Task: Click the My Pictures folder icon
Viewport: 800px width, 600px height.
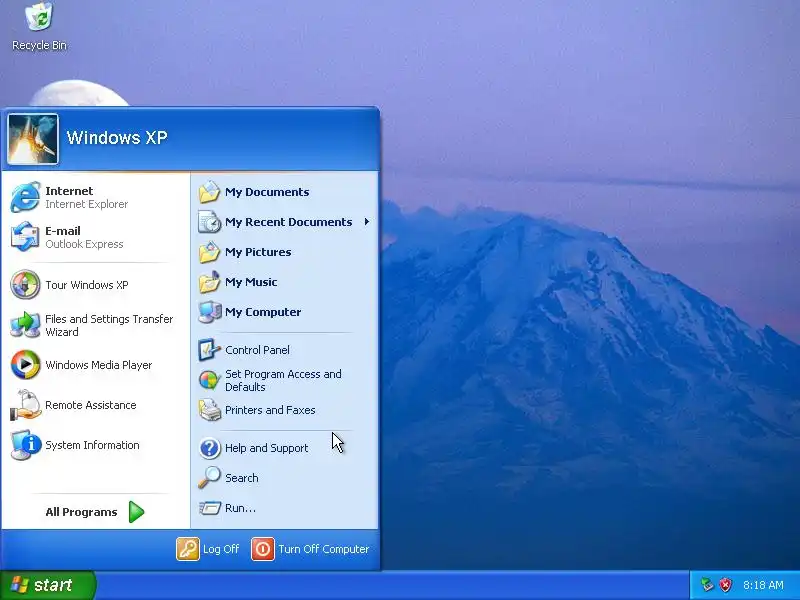Action: pyautogui.click(x=209, y=252)
